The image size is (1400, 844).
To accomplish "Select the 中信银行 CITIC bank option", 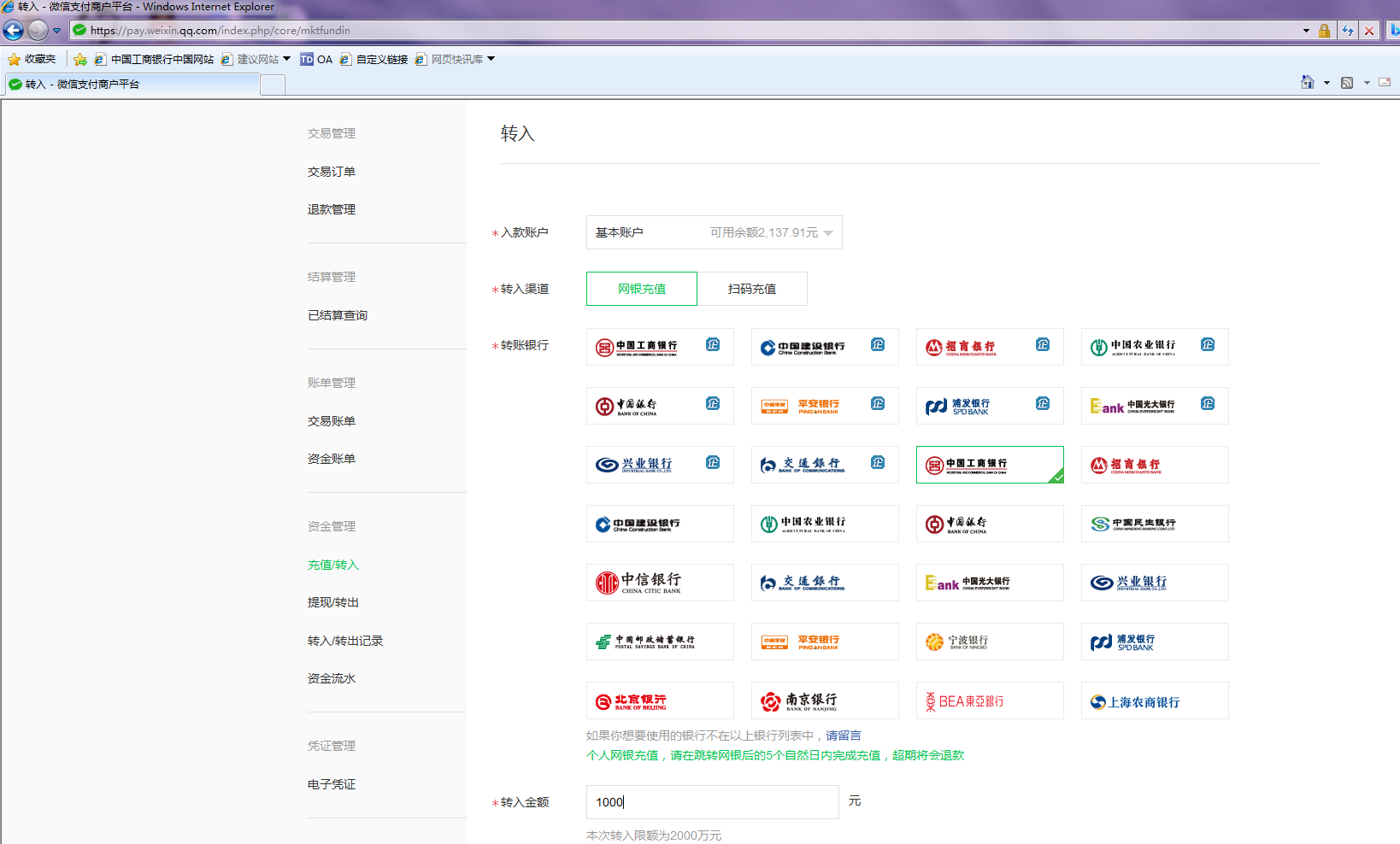I will click(x=660, y=583).
